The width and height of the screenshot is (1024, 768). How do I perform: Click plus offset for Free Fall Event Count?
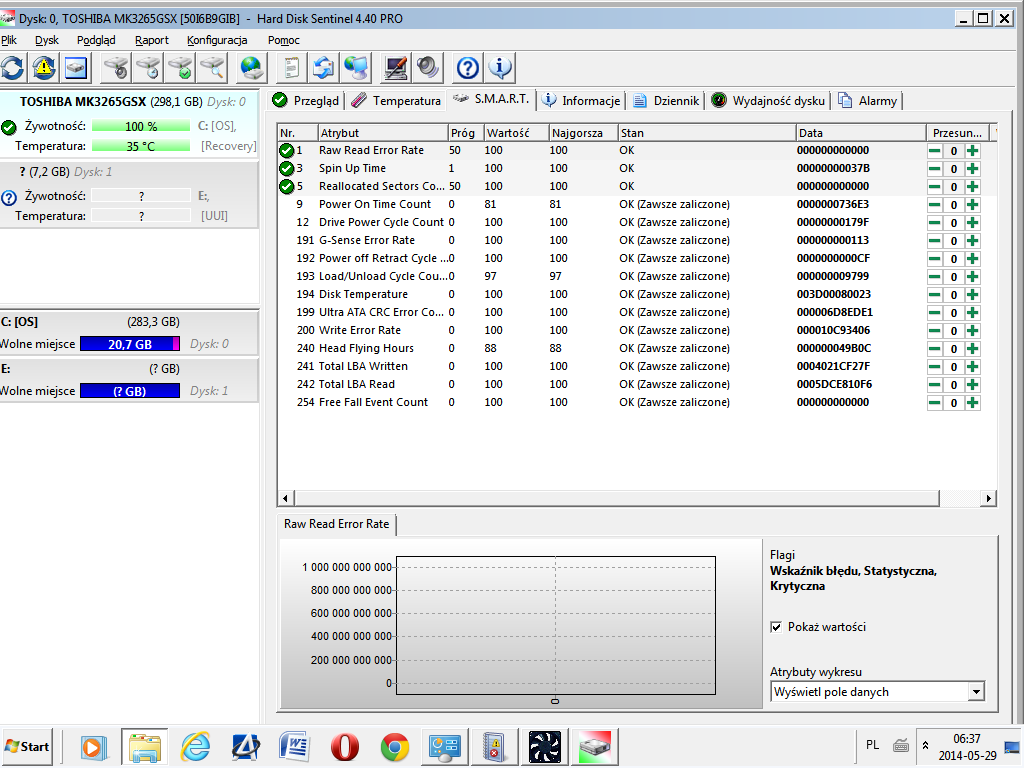click(x=972, y=403)
